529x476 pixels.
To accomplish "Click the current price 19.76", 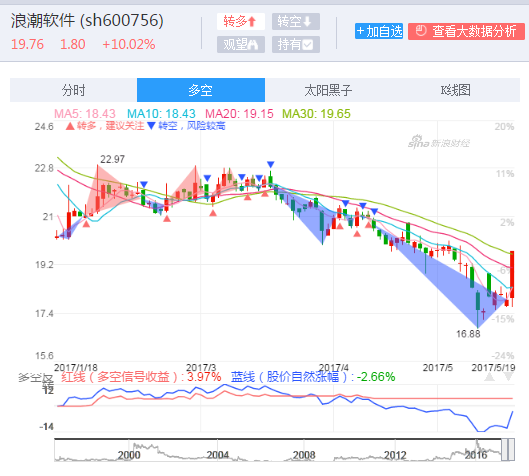I will pyautogui.click(x=27, y=44).
